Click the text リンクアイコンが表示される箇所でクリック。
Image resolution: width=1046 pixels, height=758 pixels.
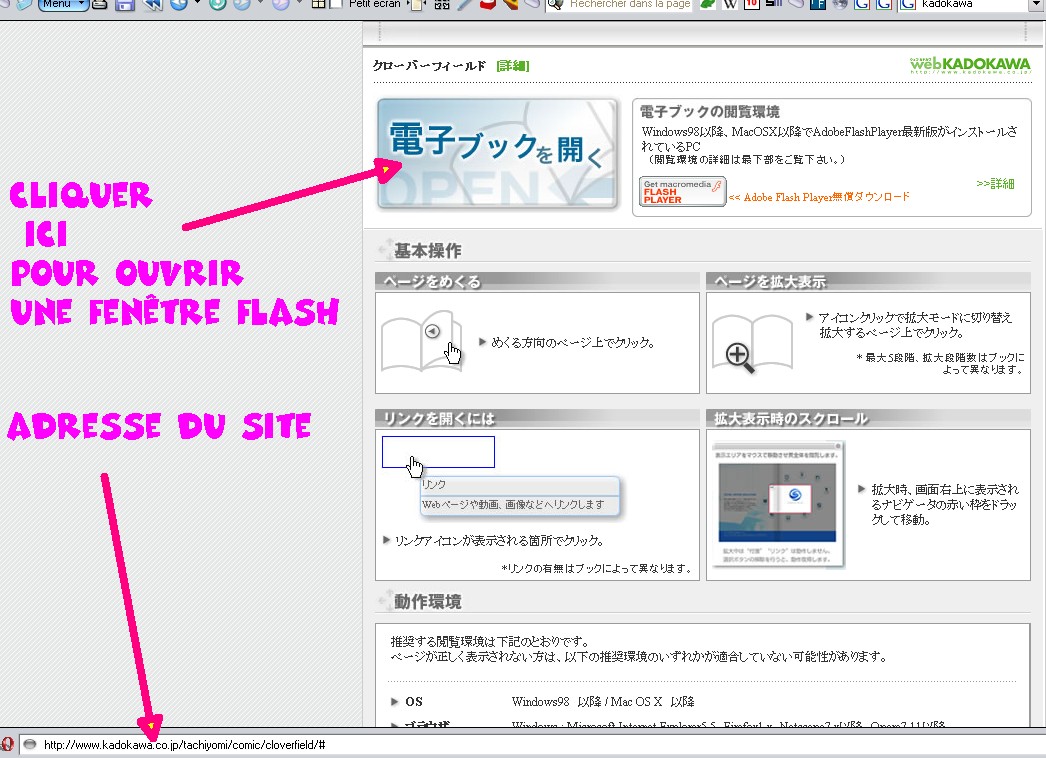499,540
